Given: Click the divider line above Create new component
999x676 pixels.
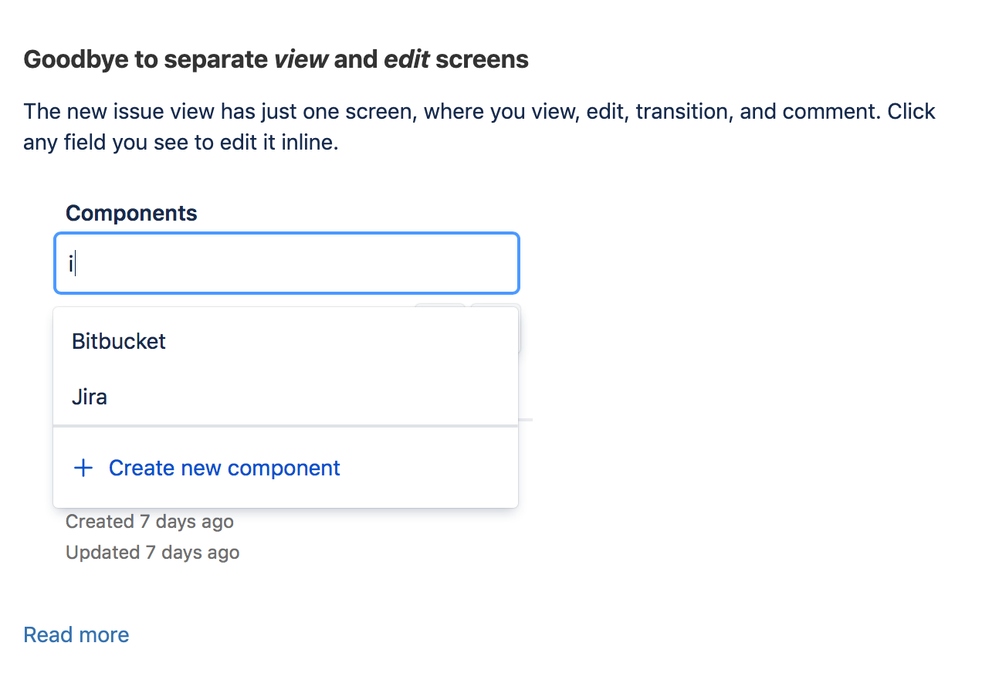Looking at the screenshot, I should (x=286, y=426).
